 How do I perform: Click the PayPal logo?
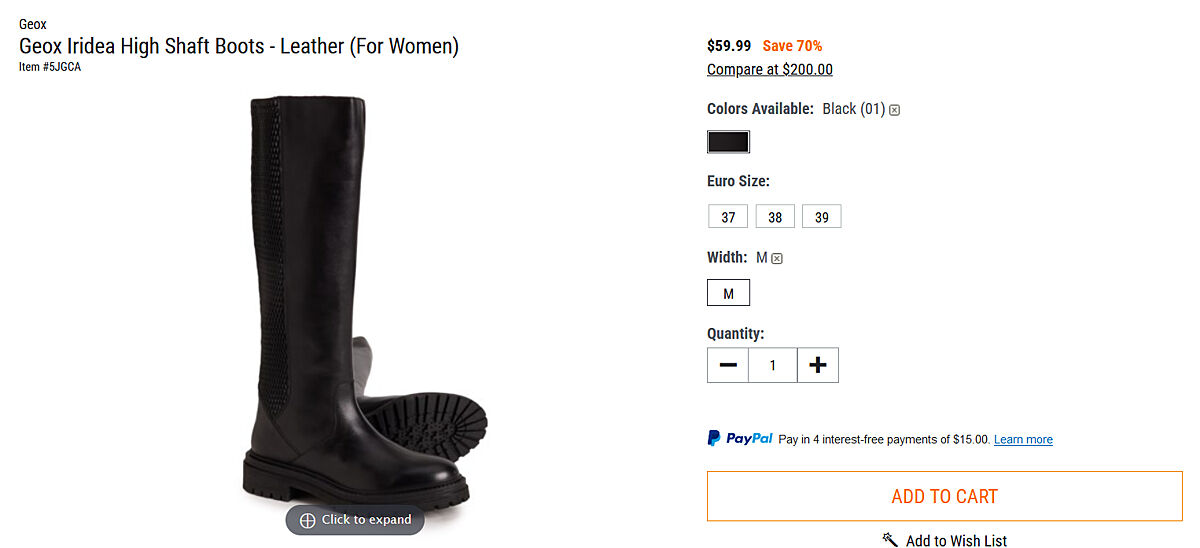(x=740, y=438)
